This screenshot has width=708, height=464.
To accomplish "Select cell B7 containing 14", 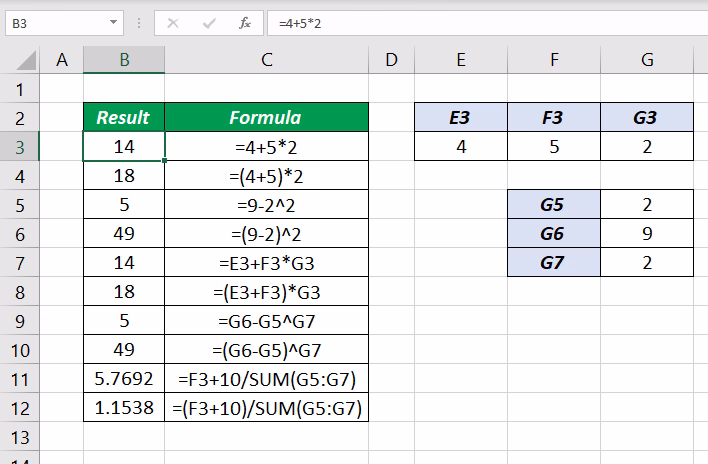I will [x=124, y=262].
